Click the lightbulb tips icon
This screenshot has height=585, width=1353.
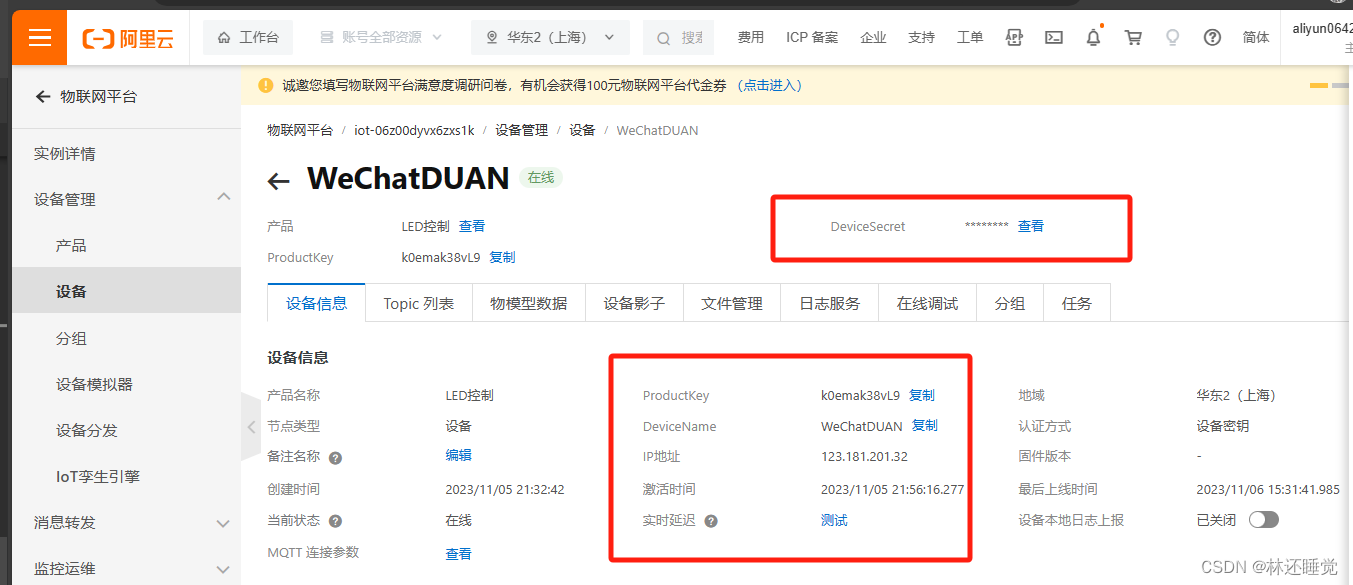[x=1173, y=38]
